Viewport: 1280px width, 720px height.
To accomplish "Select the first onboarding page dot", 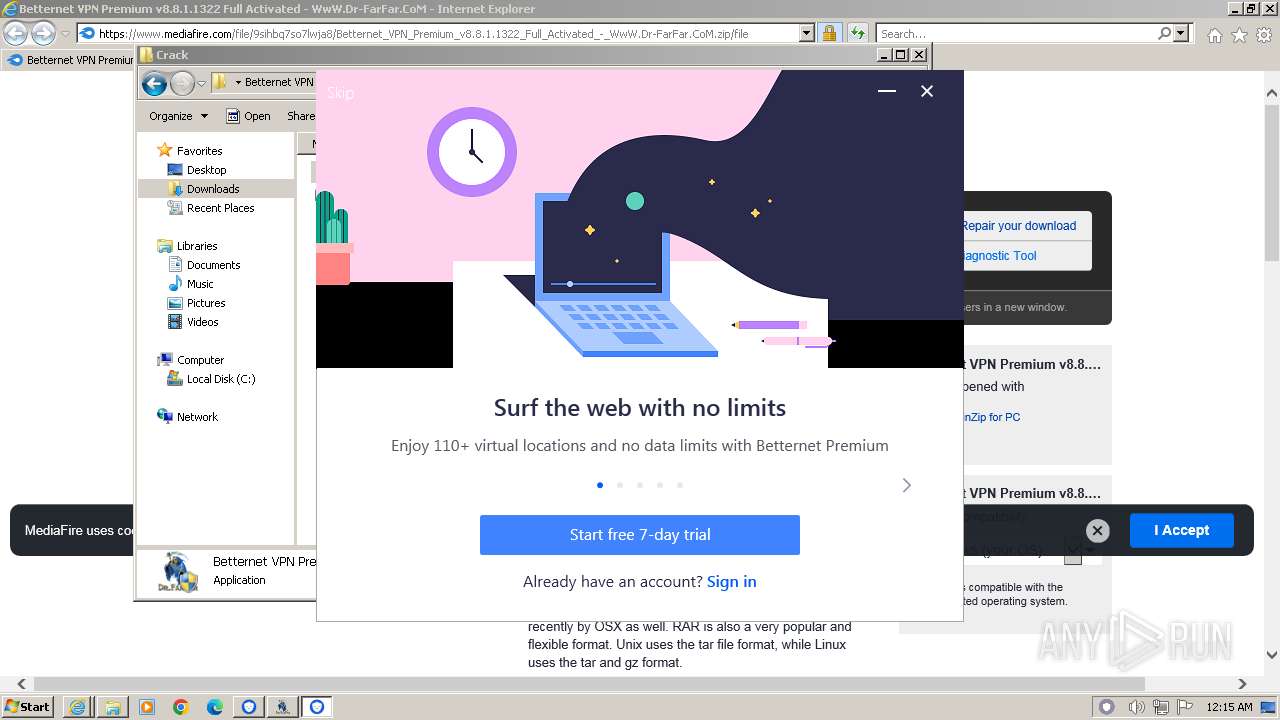I will click(600, 485).
